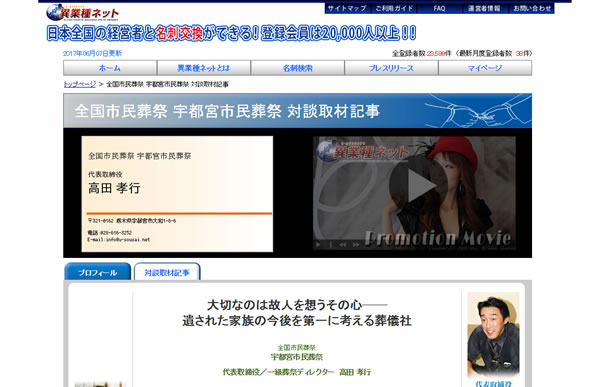Screen dimensions: 600x387
Task: Open 名刺検索 navigation button
Action: pos(297,68)
